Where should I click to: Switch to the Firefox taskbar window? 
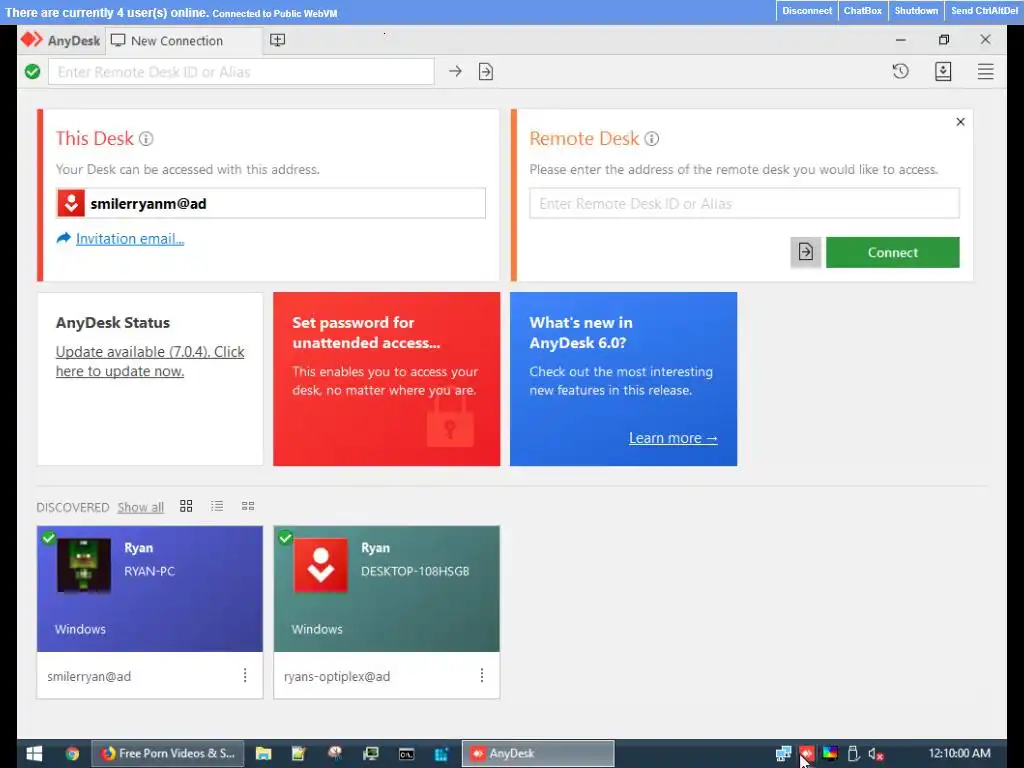pyautogui.click(x=168, y=754)
